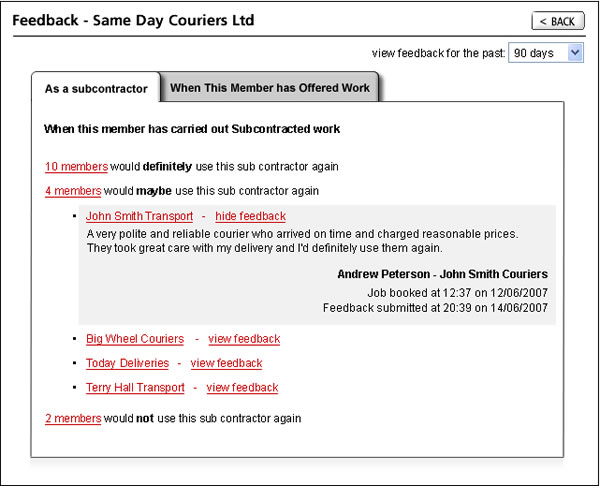This screenshot has height=486, width=600.
Task: Open the Big Wheel Couriers link
Action: pyautogui.click(x=135, y=339)
